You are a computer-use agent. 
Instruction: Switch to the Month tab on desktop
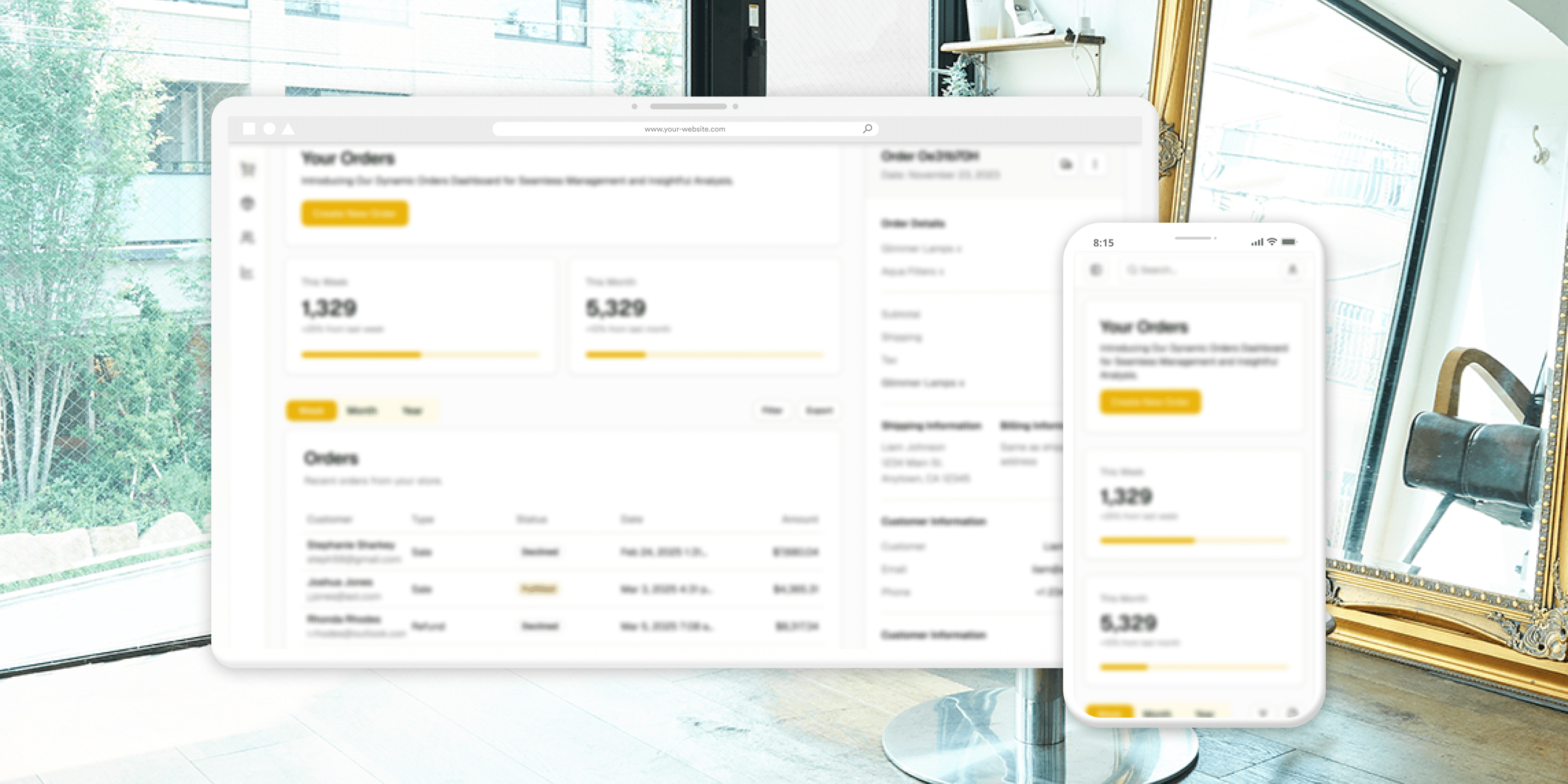tap(362, 411)
